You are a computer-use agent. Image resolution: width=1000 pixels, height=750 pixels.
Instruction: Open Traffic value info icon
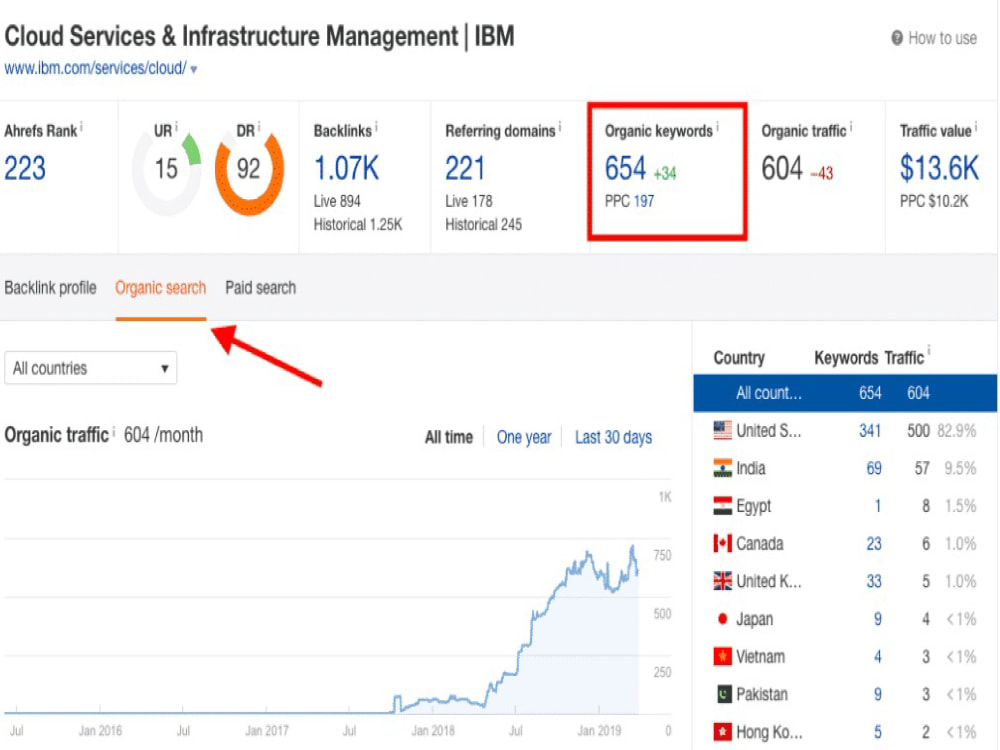[976, 127]
